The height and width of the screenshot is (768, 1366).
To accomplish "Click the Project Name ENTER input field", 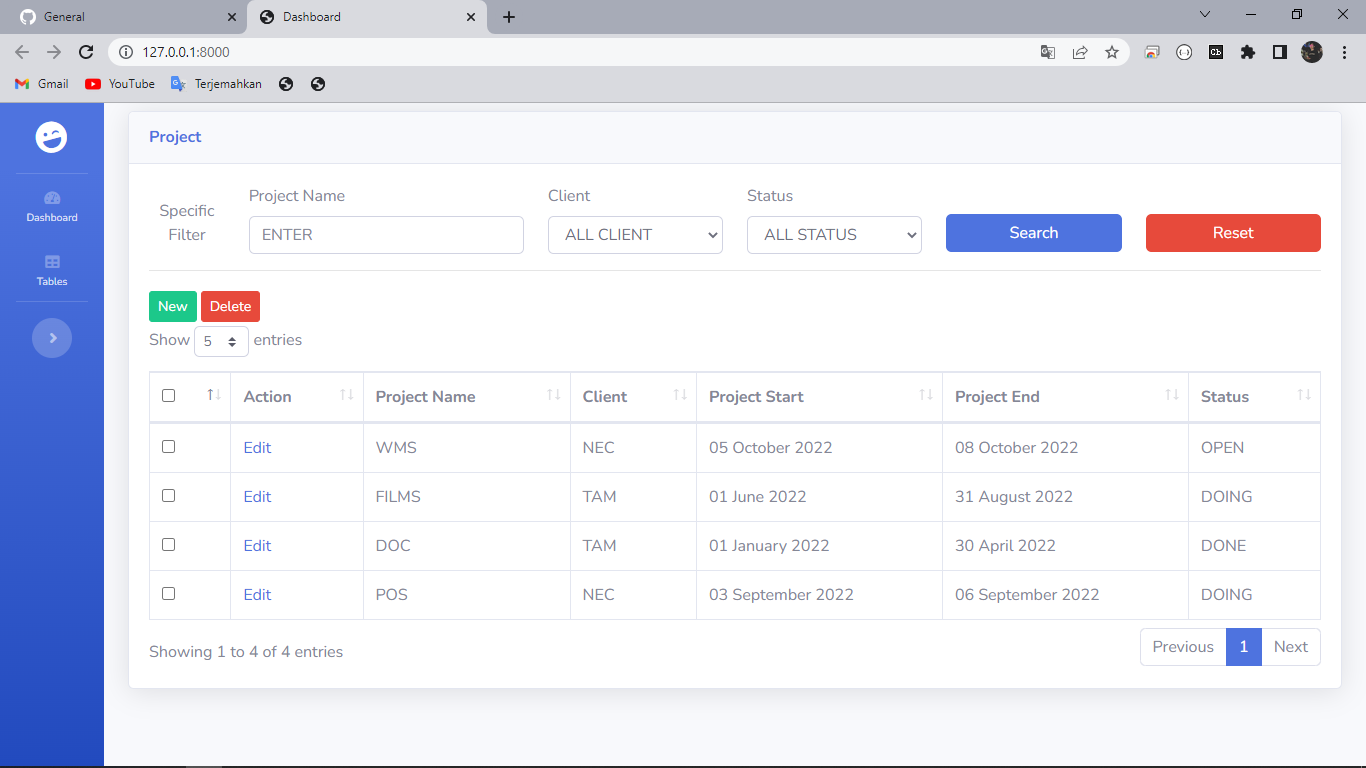I will click(386, 234).
